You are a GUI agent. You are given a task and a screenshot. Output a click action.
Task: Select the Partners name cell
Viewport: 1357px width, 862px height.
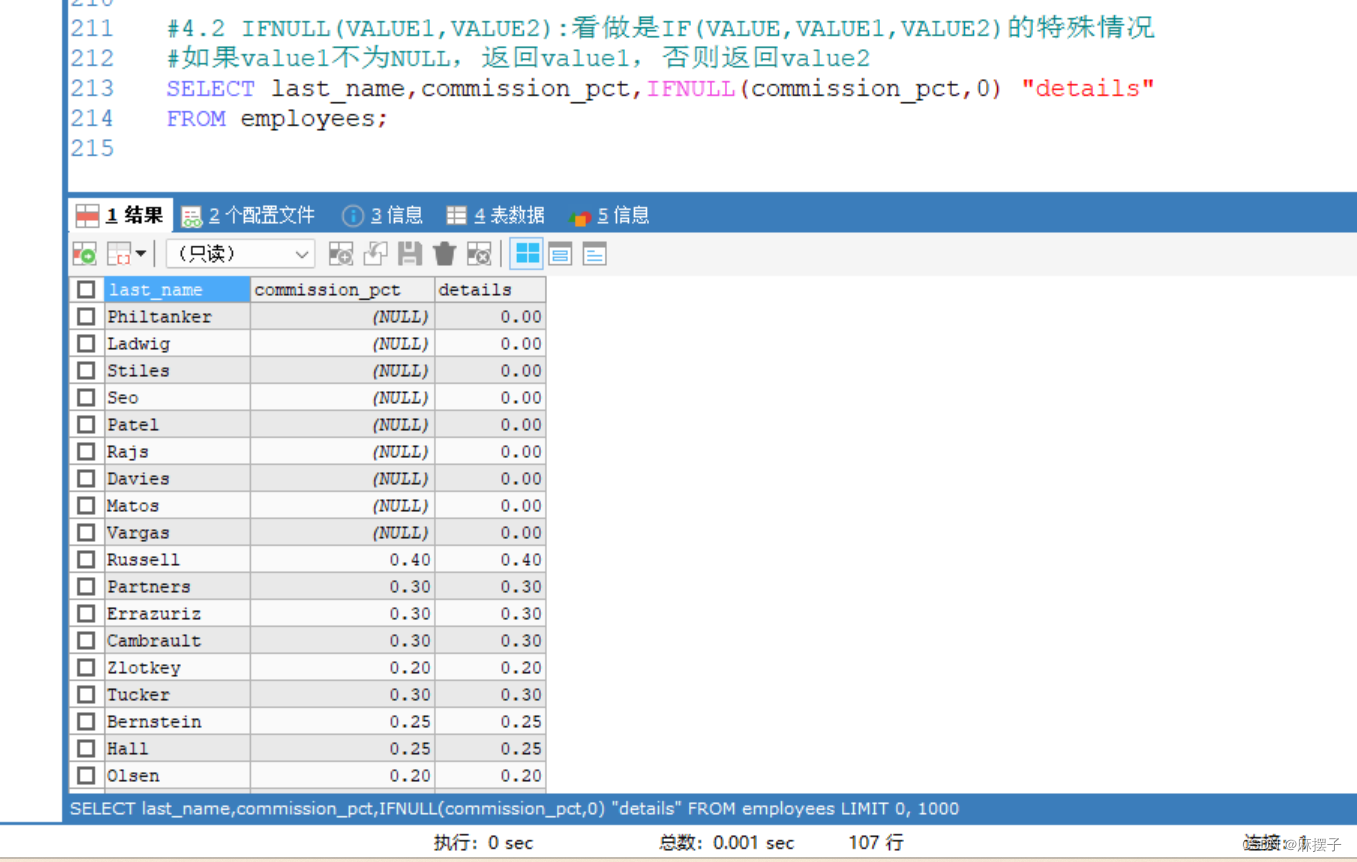[177, 587]
